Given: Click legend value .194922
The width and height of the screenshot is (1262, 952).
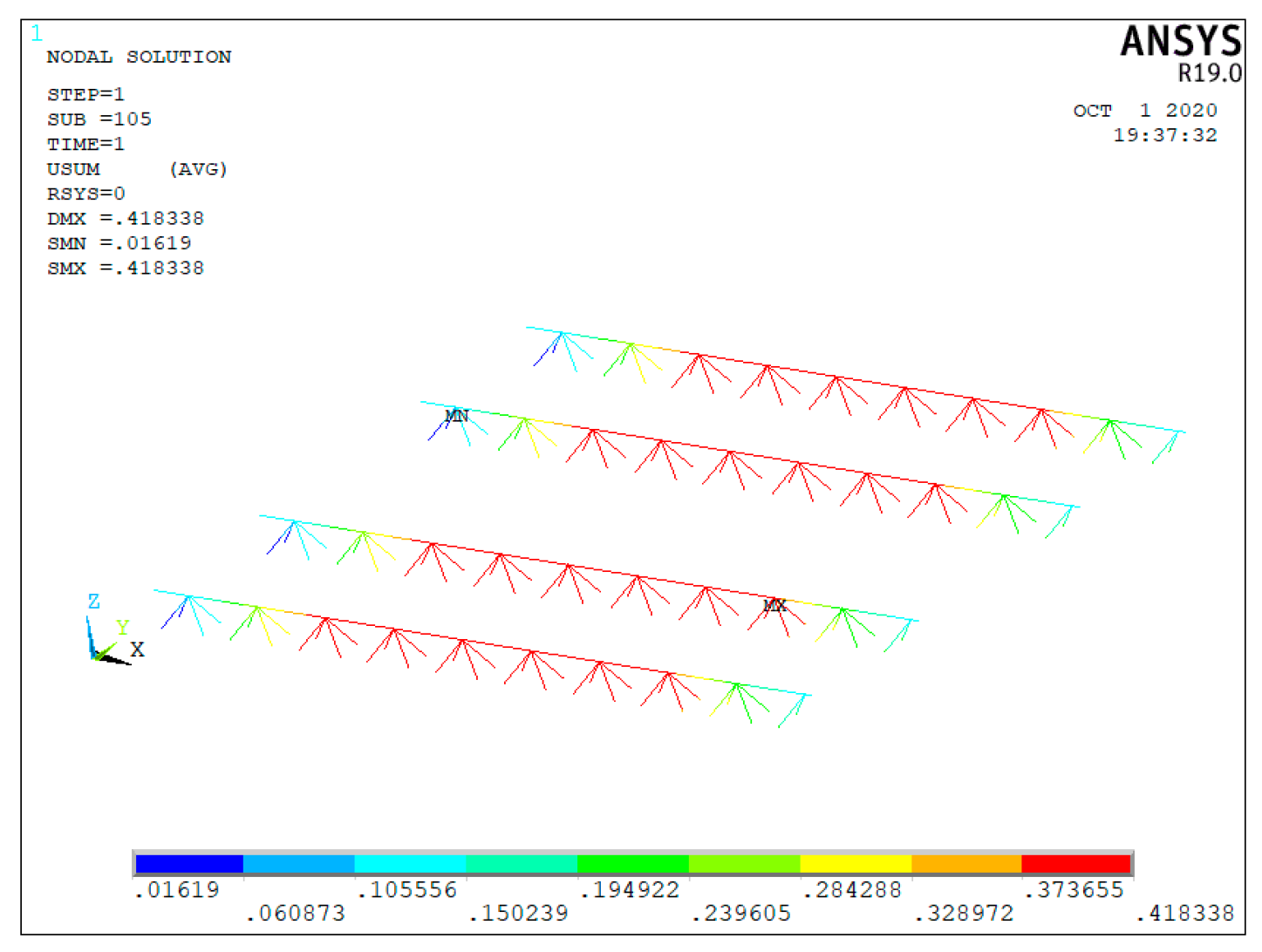Looking at the screenshot, I should 629,890.
